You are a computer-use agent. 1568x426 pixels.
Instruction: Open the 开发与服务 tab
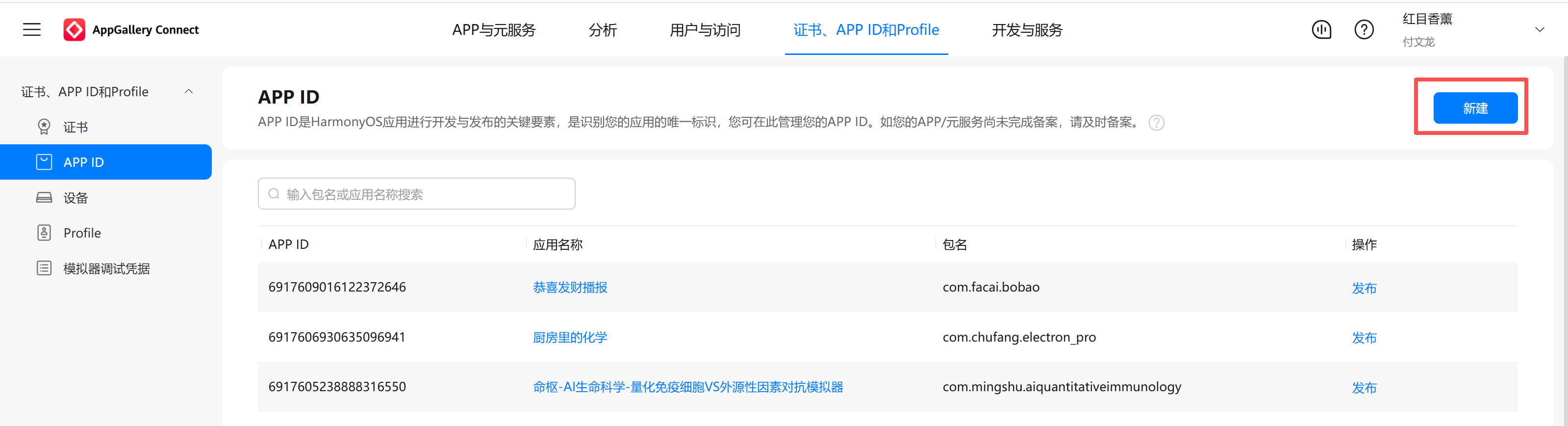click(x=1027, y=30)
